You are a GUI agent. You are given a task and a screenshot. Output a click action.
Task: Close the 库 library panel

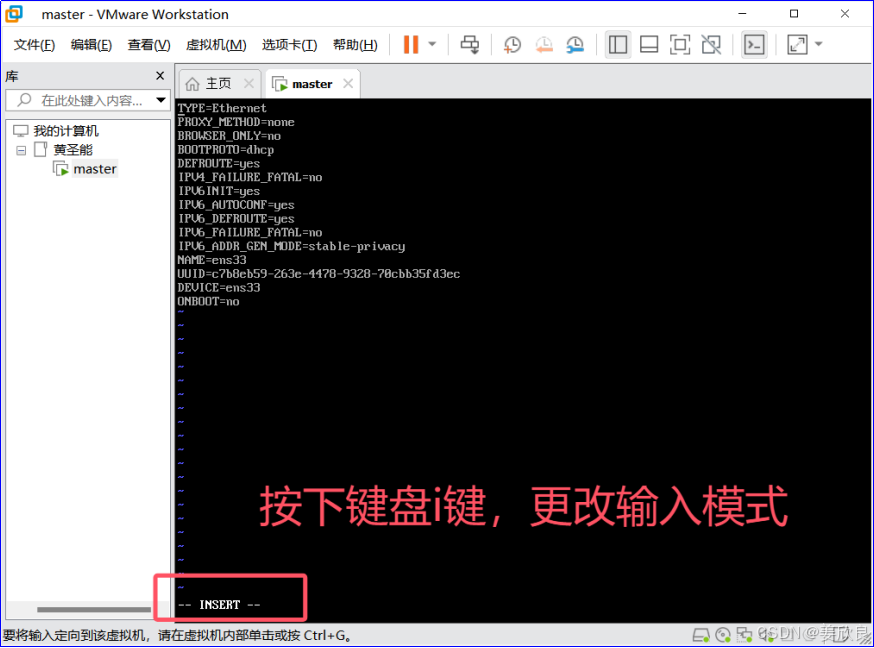coord(160,75)
